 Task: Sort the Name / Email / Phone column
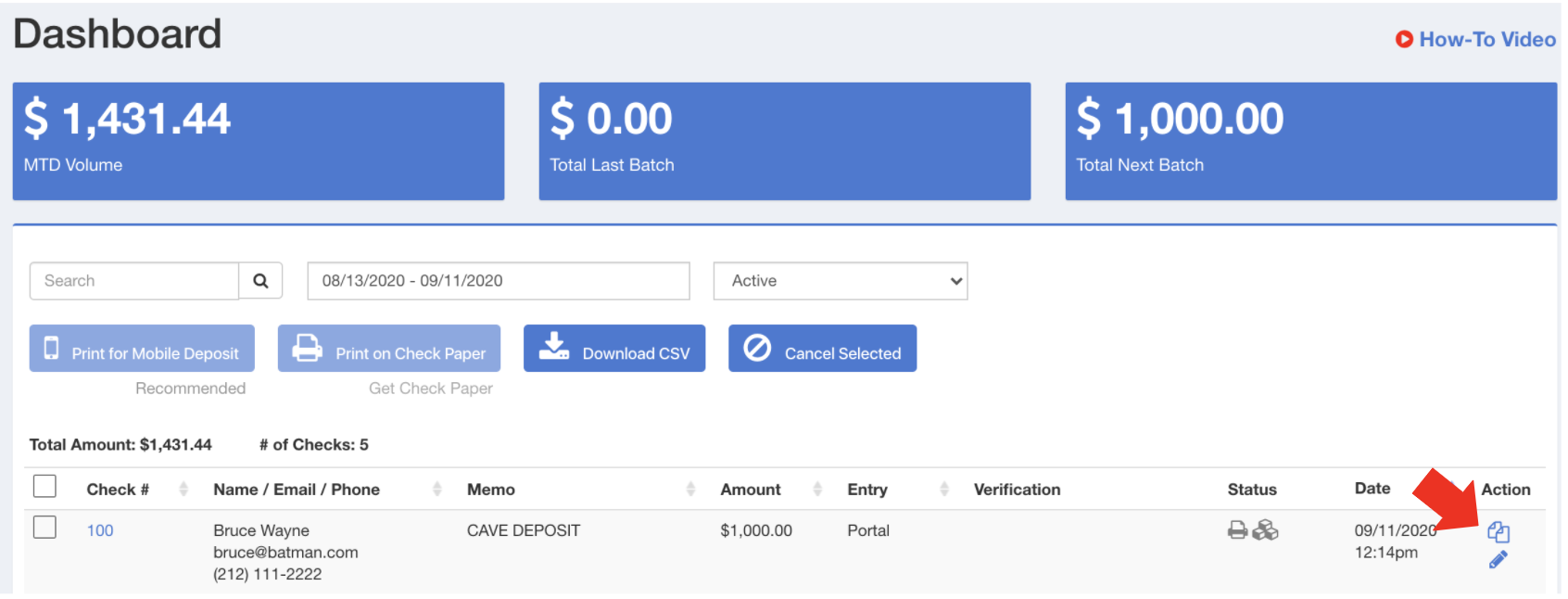click(436, 490)
